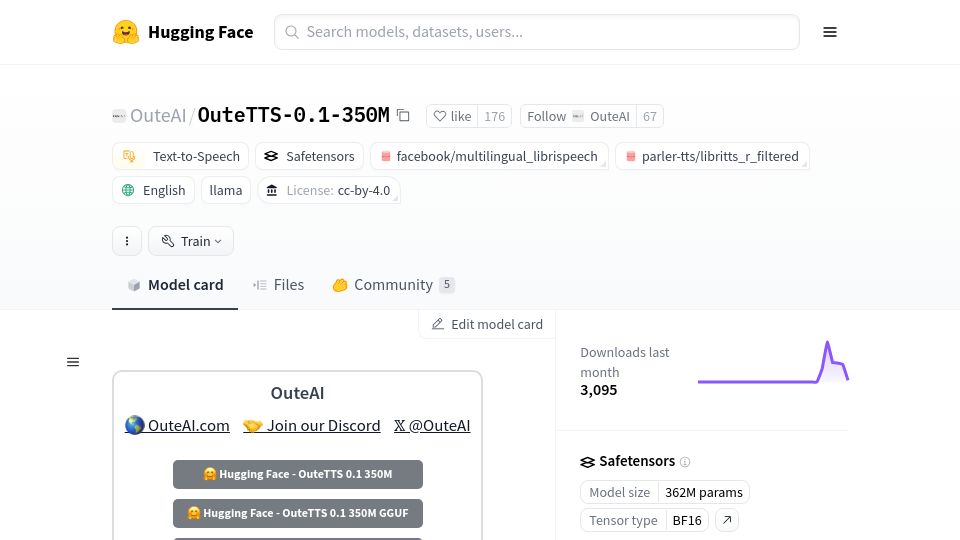
Task: Open parler-tts/libritts_r_filtered dataset tag
Action: click(712, 156)
